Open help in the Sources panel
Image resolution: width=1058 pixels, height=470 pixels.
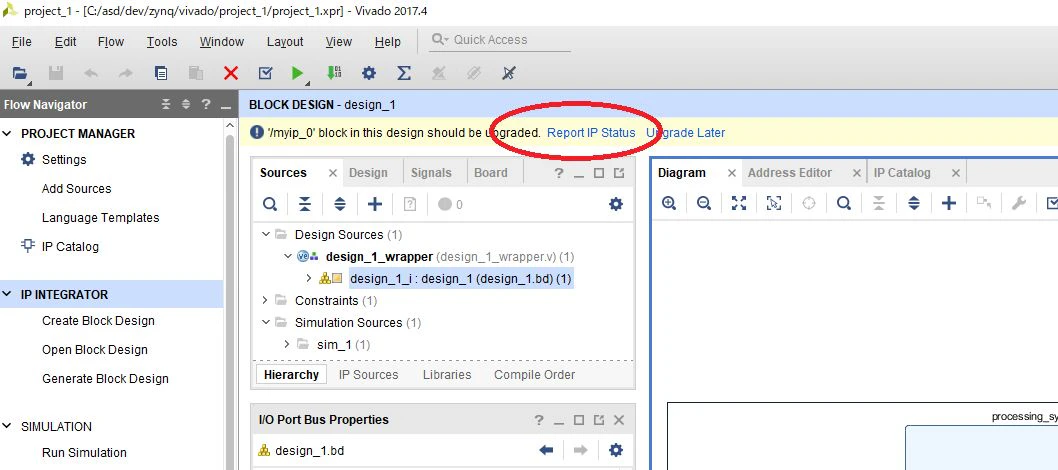coord(559,173)
